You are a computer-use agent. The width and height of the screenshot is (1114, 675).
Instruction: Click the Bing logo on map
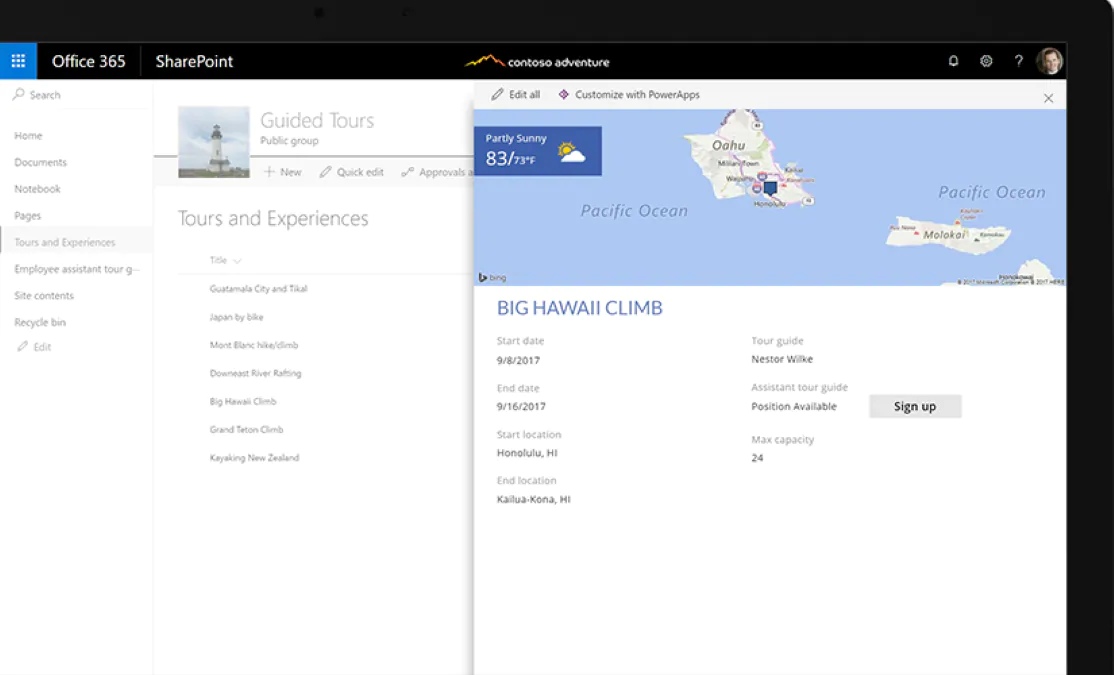[x=492, y=278]
